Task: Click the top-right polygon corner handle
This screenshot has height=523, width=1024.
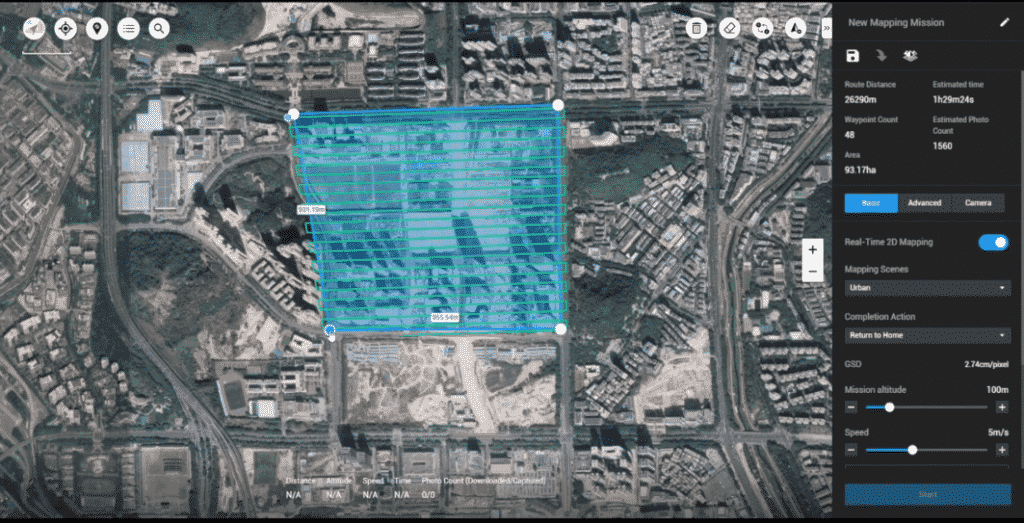Action: pos(558,104)
